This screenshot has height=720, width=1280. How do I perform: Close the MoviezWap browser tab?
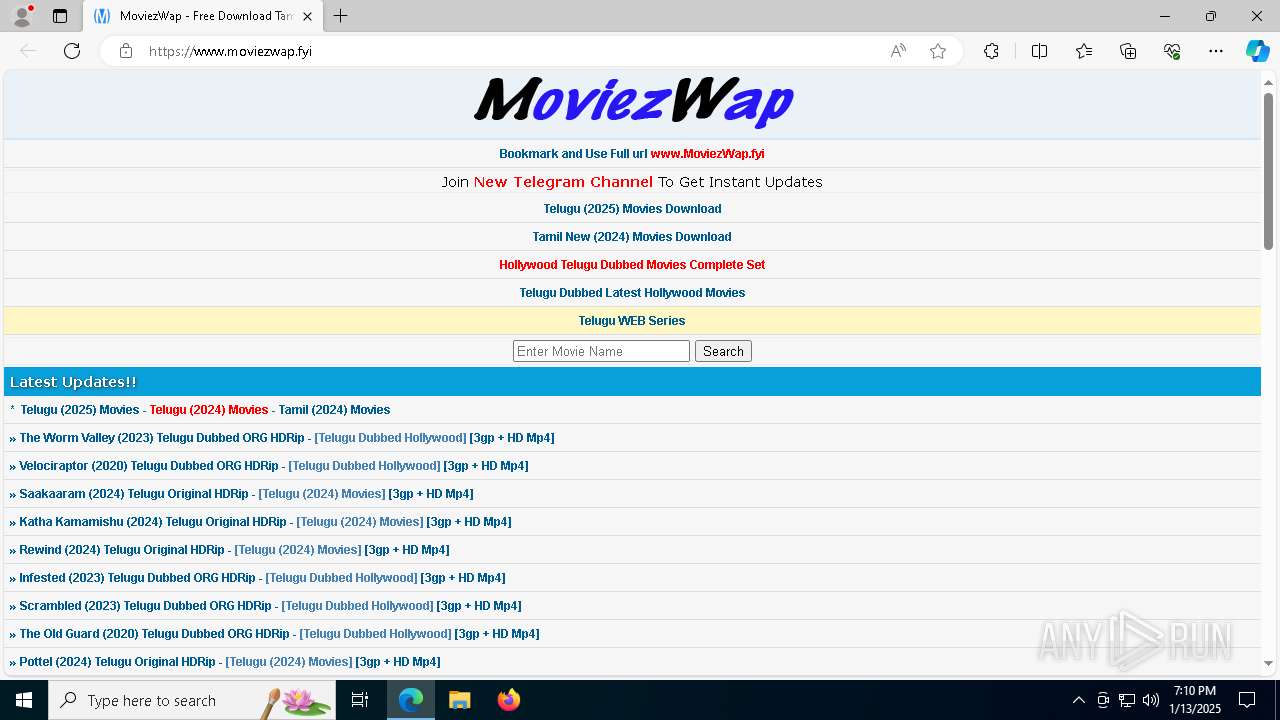pos(307,16)
